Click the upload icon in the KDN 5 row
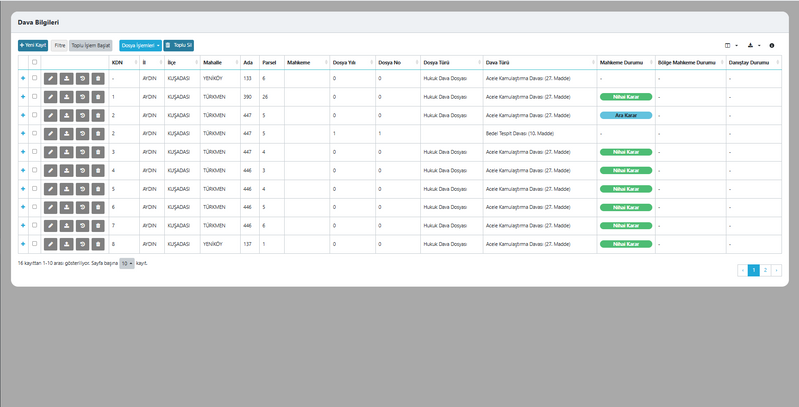This screenshot has height=407, width=799. [x=66, y=188]
